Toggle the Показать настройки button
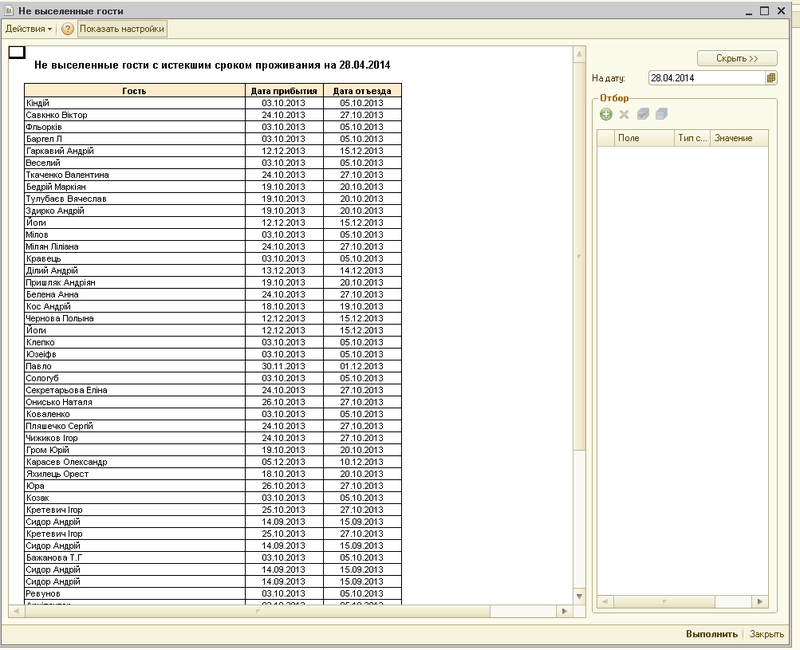The image size is (800, 650). click(x=123, y=29)
